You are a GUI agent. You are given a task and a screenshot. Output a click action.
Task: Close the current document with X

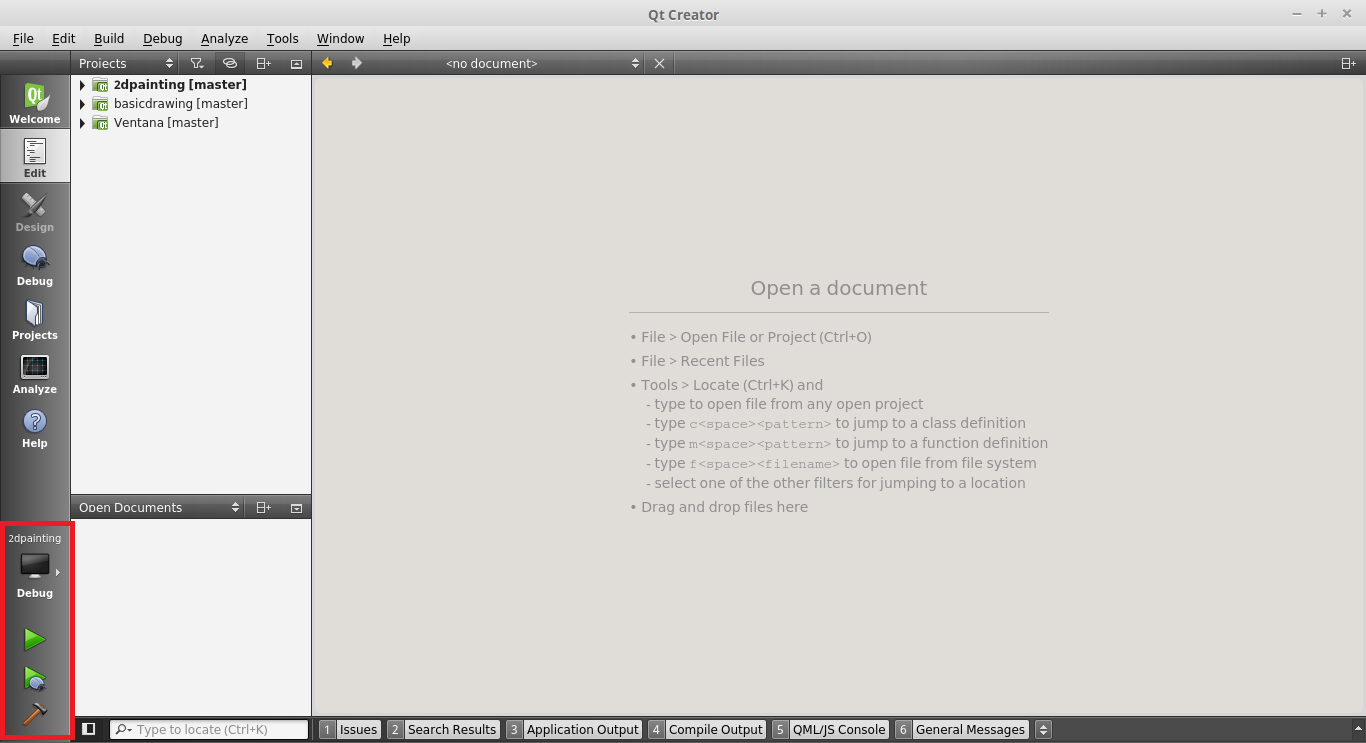point(659,63)
